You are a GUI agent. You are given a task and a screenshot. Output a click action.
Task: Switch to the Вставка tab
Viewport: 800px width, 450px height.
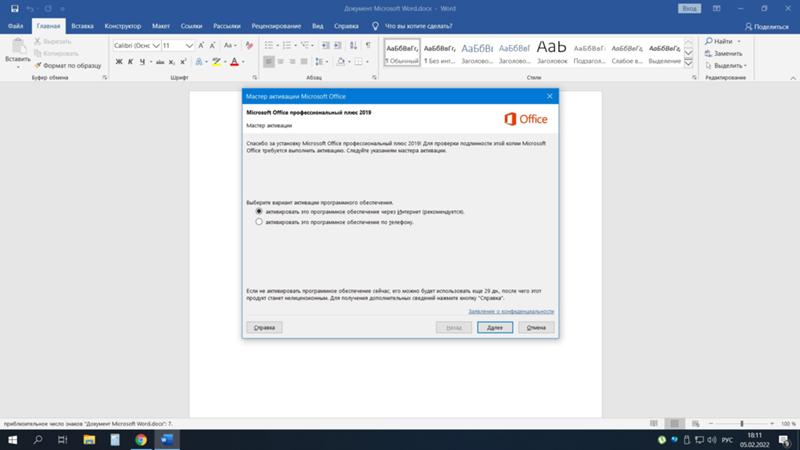(82, 26)
